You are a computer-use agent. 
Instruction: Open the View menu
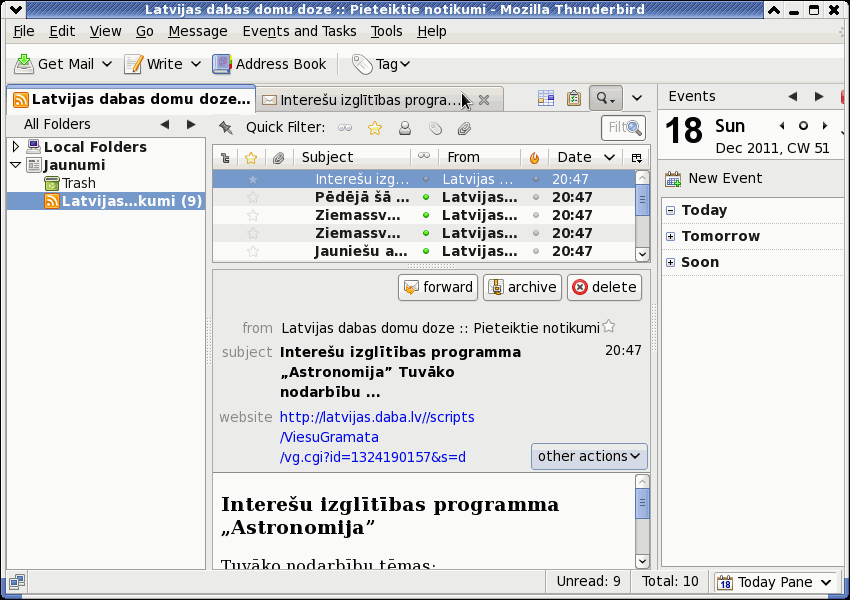click(105, 31)
